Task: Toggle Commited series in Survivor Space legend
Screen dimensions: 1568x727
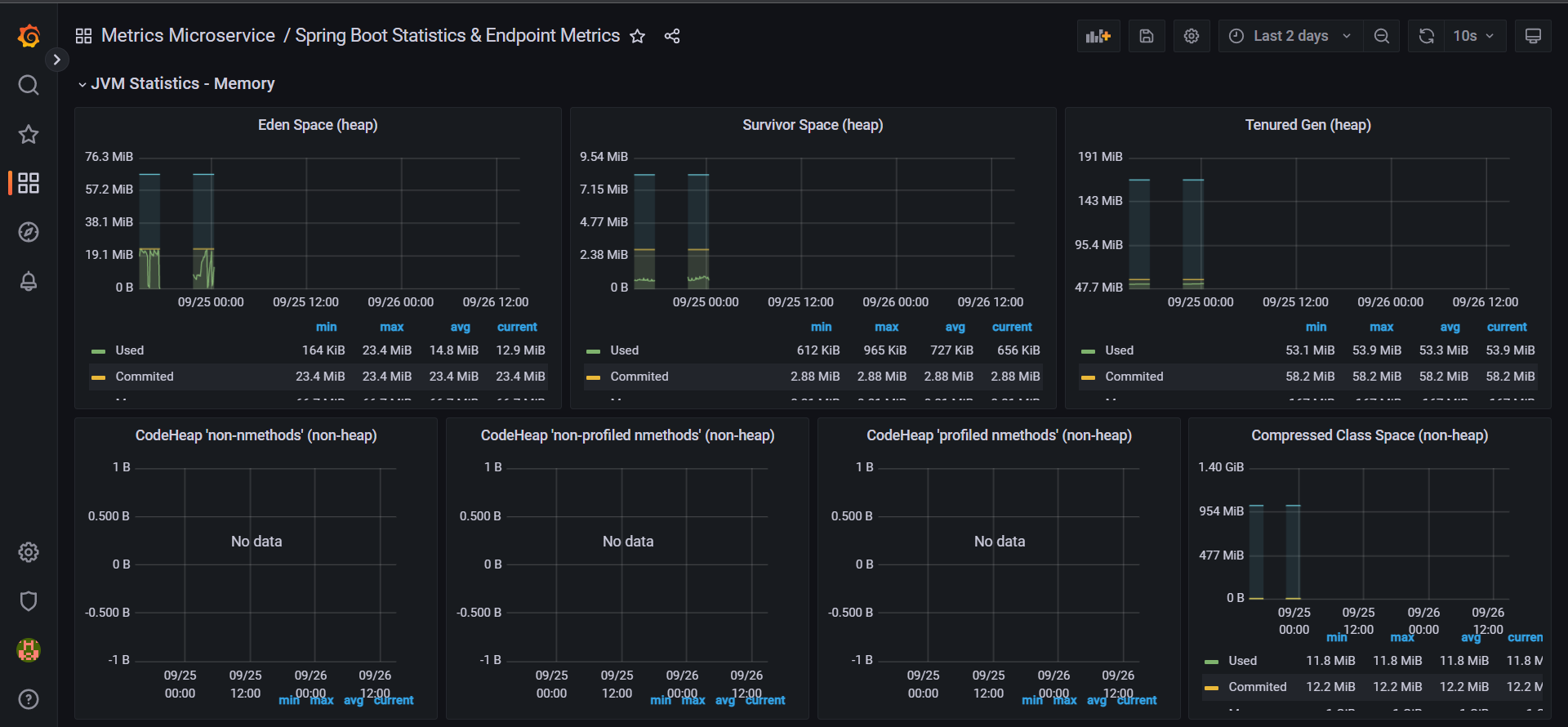Action: pyautogui.click(x=639, y=377)
